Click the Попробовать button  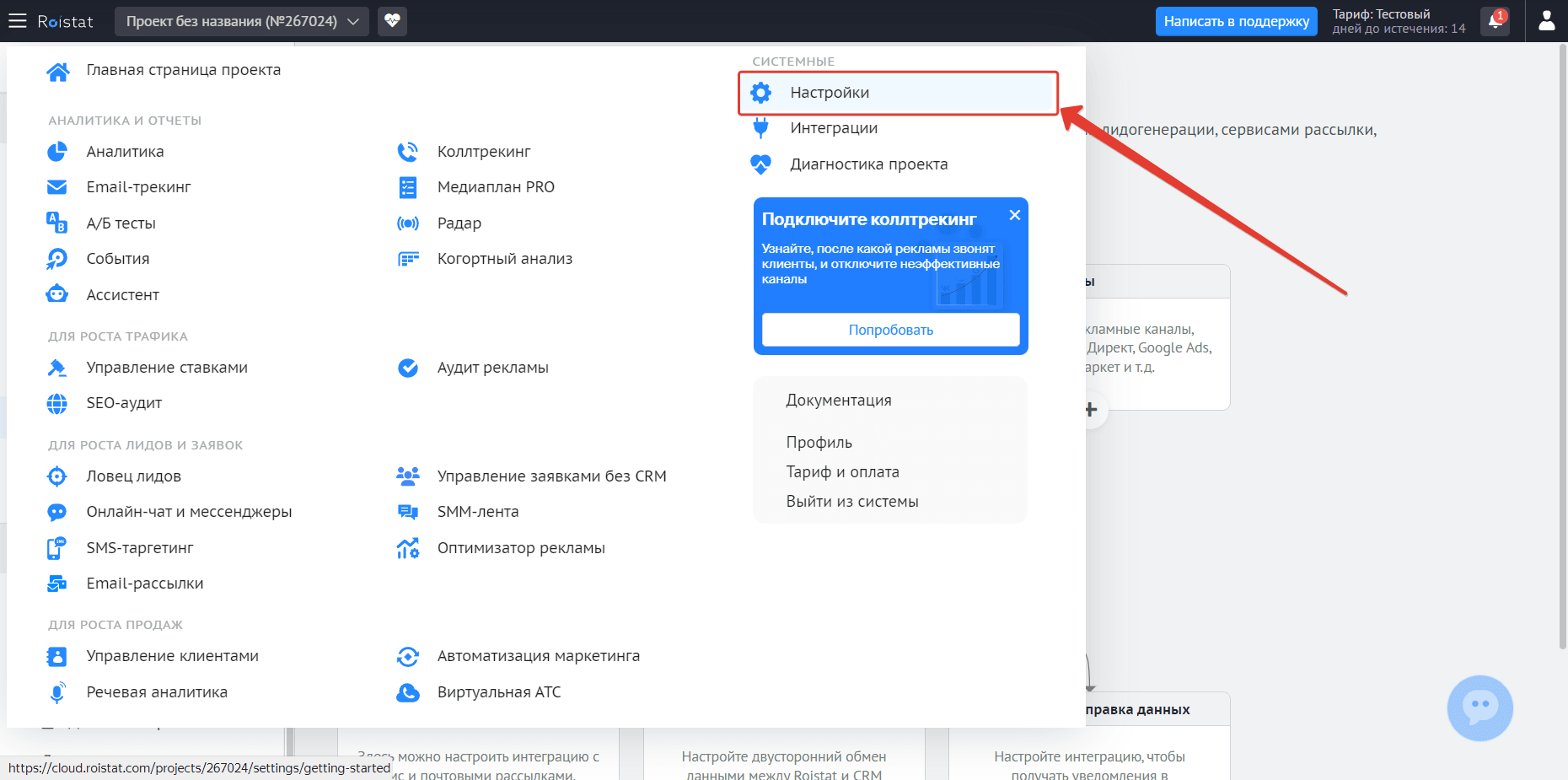[890, 330]
